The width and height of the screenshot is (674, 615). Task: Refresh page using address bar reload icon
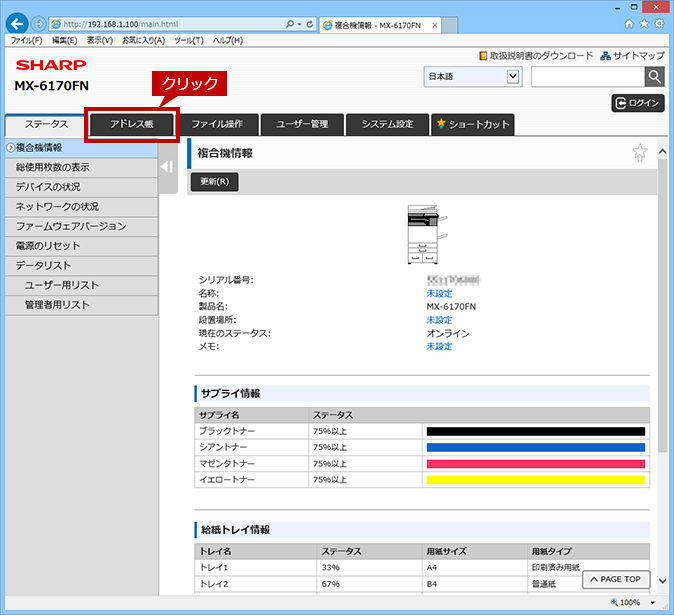pyautogui.click(x=309, y=24)
